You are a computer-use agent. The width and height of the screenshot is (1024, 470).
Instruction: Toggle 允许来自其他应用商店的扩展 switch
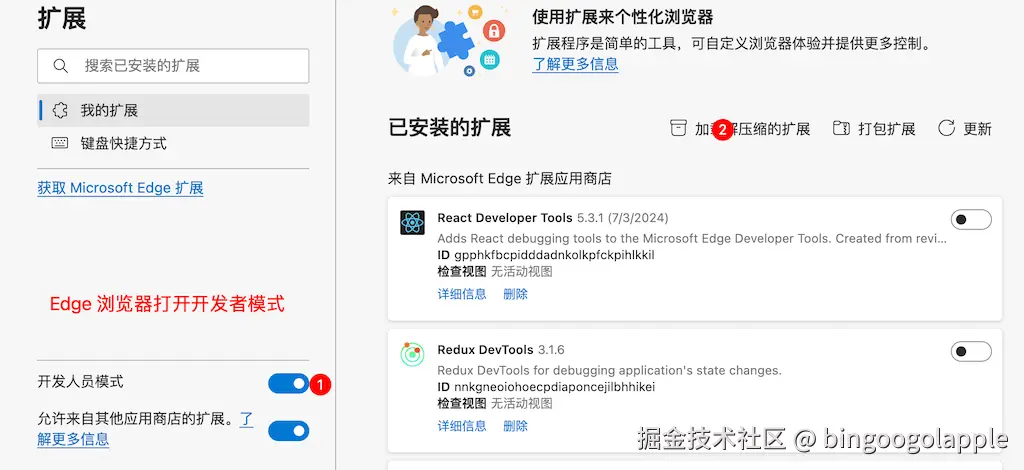coord(289,431)
